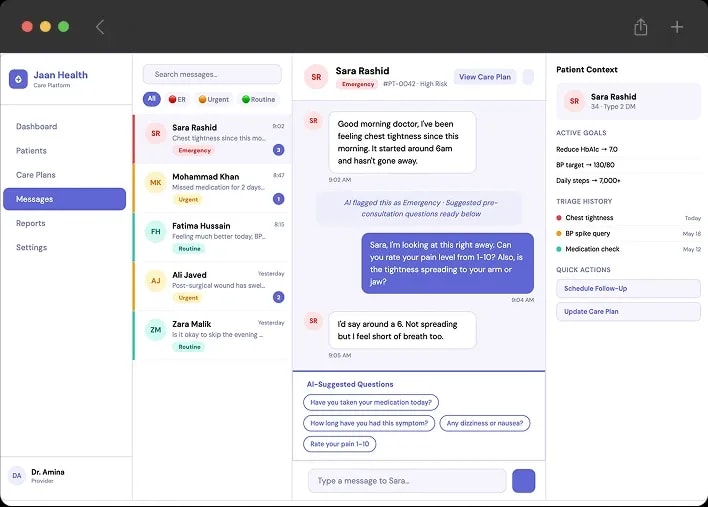Open Ali Javed conversation
This screenshot has height=507, width=708.
[x=212, y=287]
